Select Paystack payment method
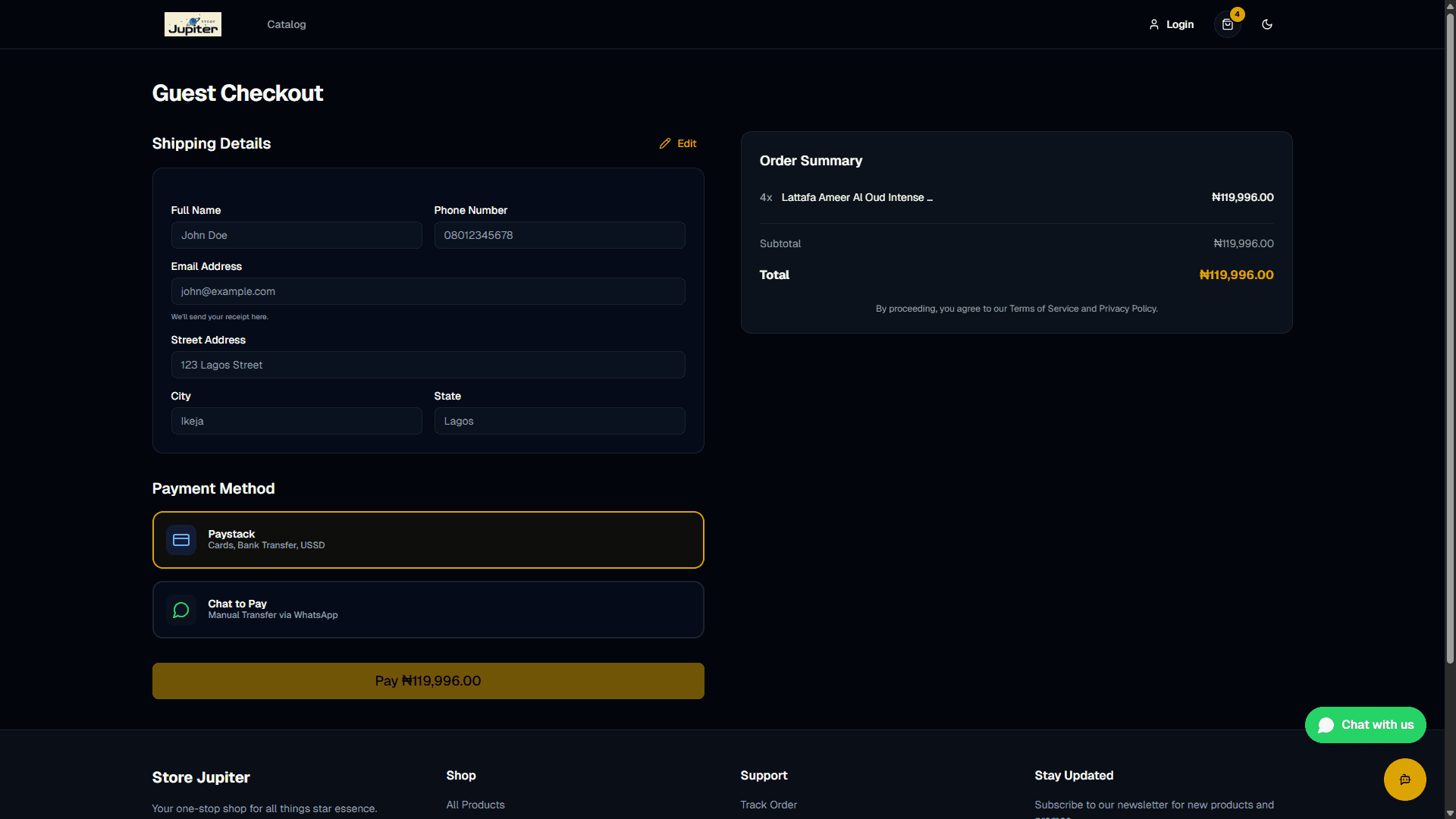The image size is (1456, 819). (428, 540)
